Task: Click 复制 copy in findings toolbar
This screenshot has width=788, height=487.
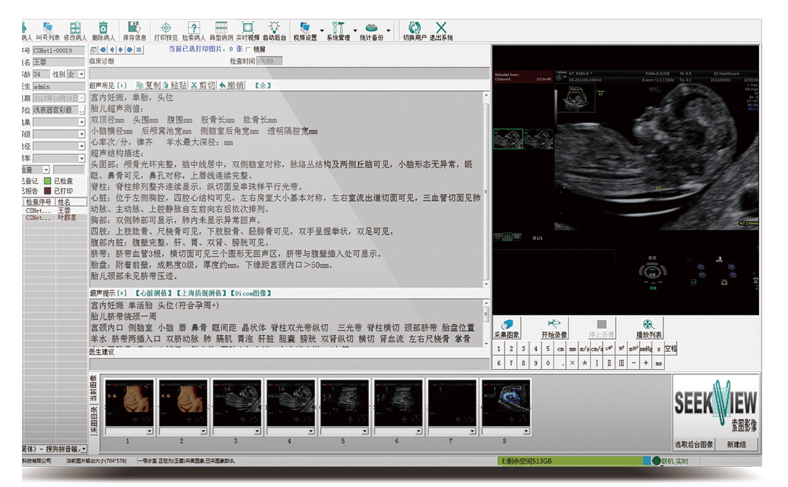Action: (x=148, y=85)
